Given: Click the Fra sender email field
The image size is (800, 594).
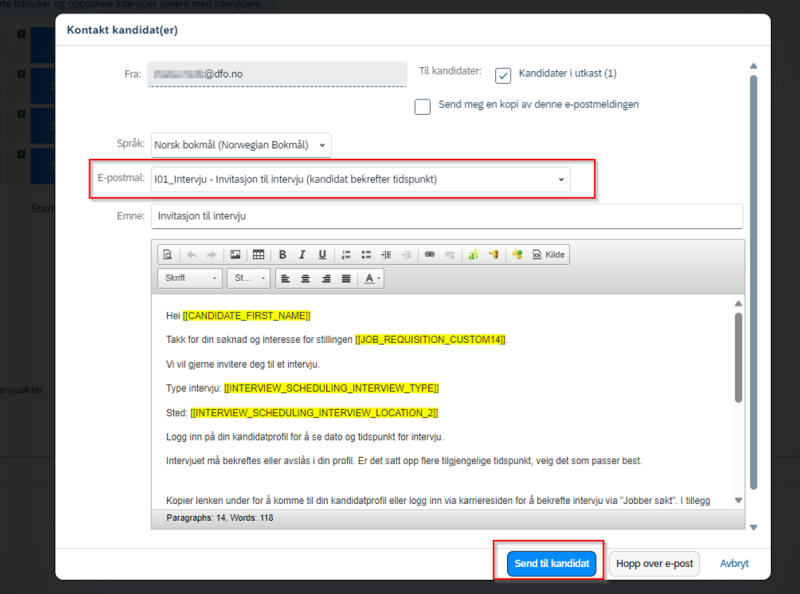Looking at the screenshot, I should point(277,74).
